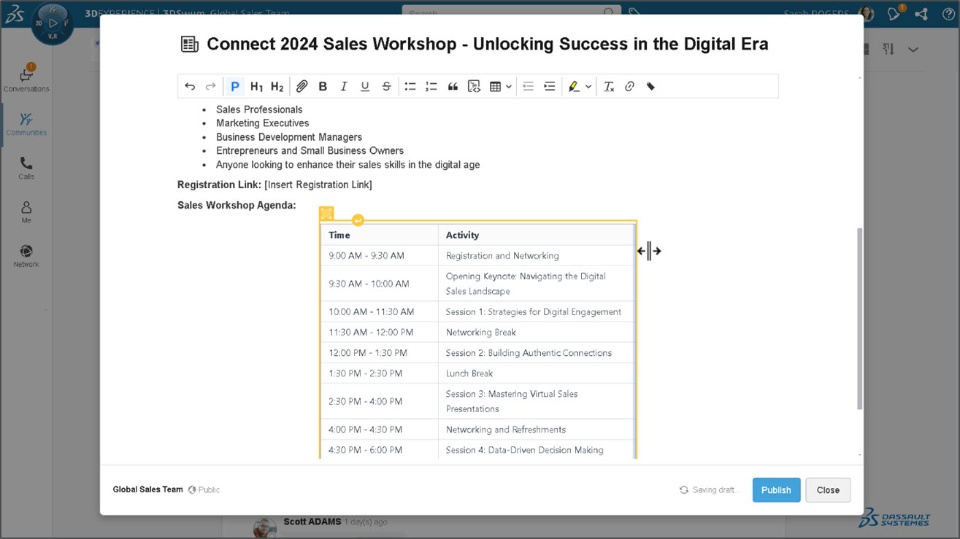
Task: Click the Close button
Action: (x=828, y=490)
